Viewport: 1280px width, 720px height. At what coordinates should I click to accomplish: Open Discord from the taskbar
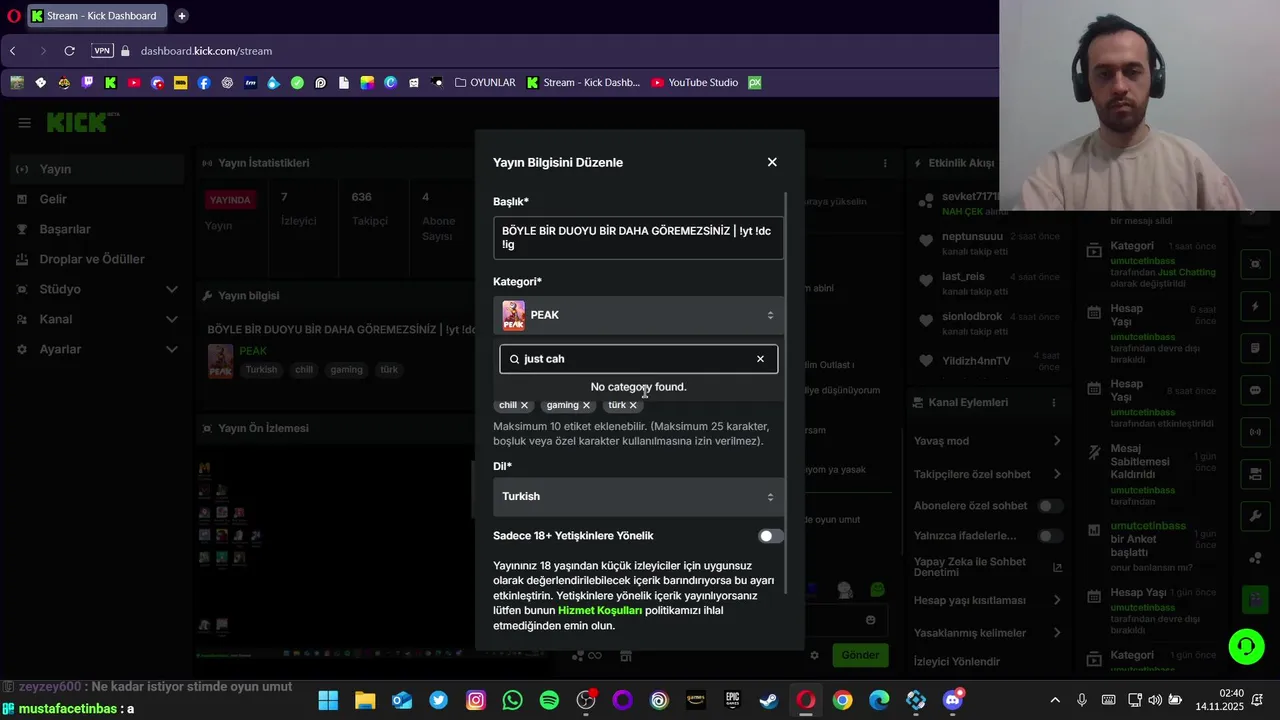(x=952, y=700)
